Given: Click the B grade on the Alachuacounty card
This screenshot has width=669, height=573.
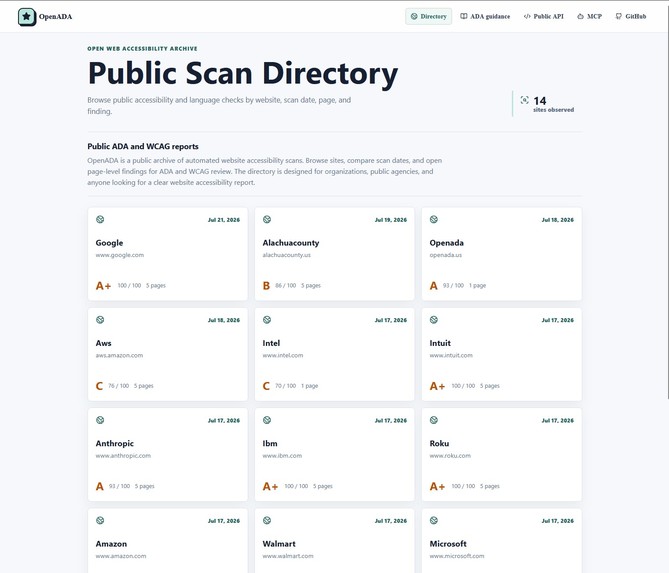Looking at the screenshot, I should 266,285.
